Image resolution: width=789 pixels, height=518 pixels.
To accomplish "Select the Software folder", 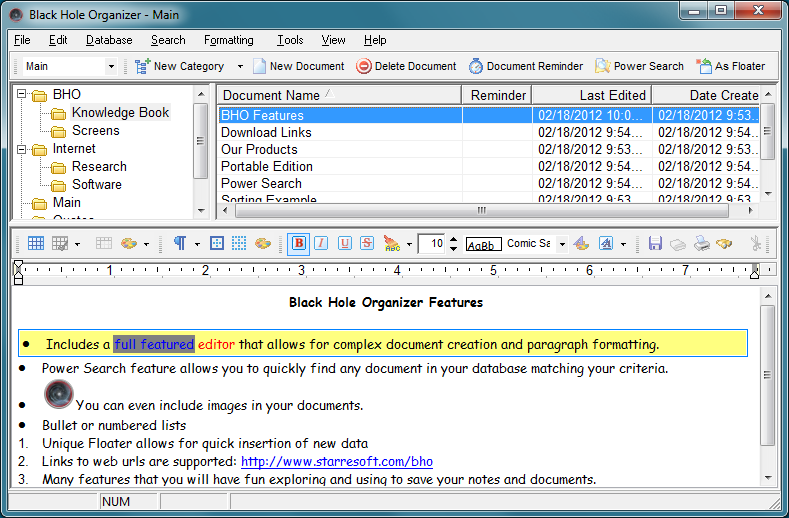I will (97, 185).
